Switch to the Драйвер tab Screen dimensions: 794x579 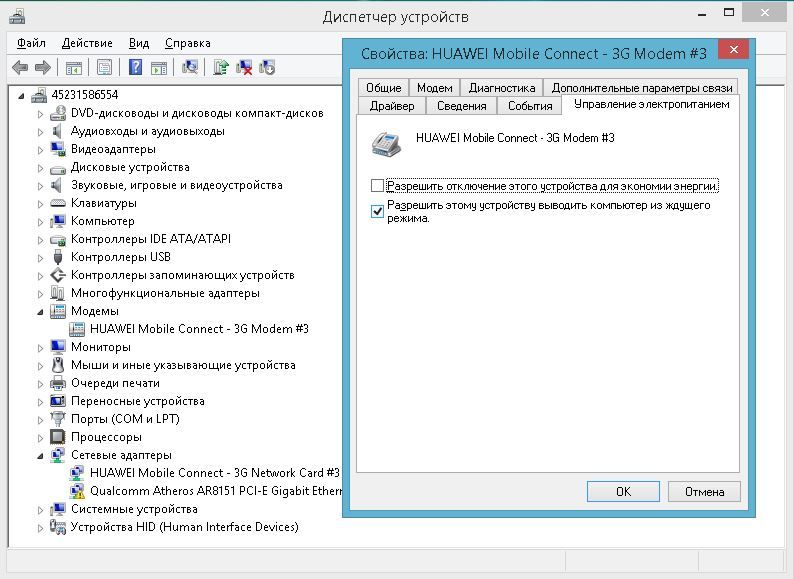pos(391,106)
